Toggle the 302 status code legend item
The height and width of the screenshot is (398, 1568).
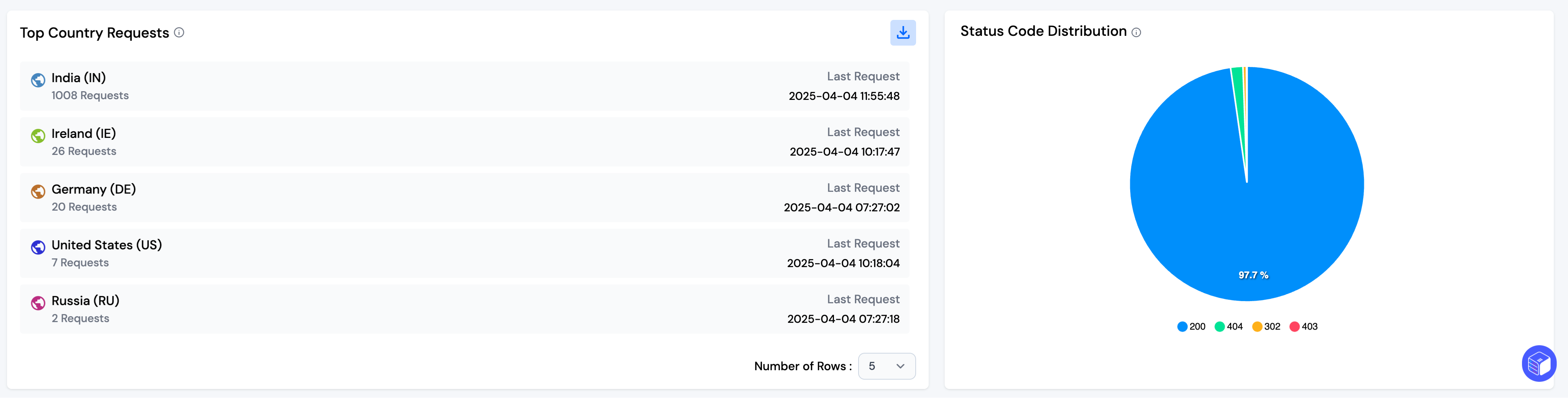point(1266,327)
